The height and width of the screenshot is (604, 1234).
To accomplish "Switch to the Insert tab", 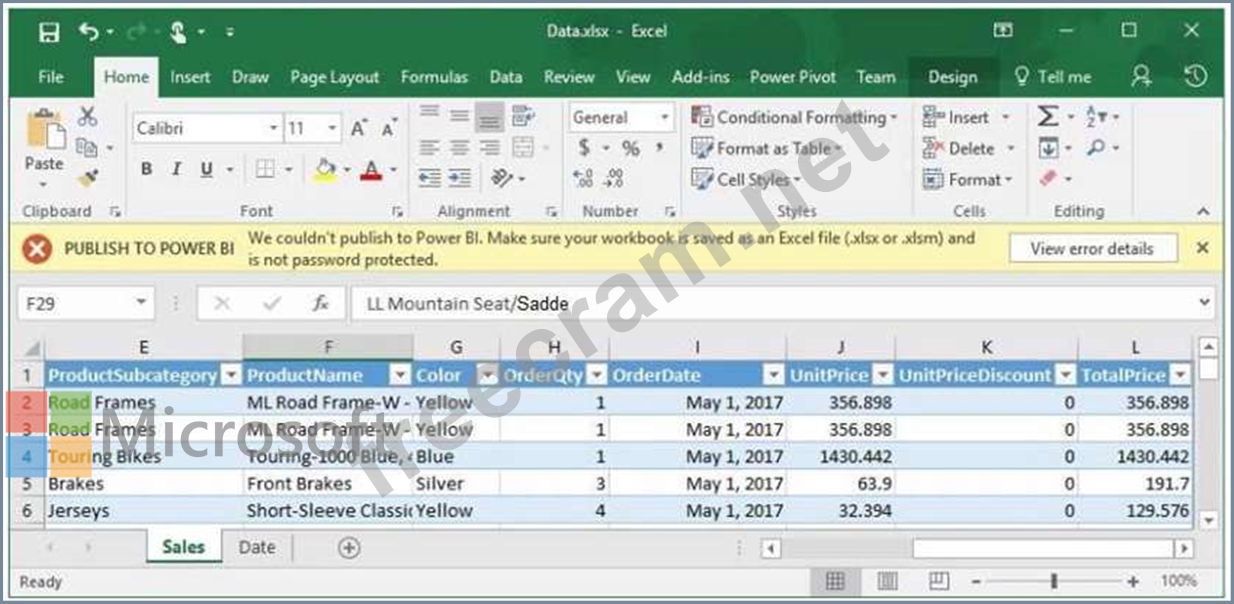I will point(190,77).
